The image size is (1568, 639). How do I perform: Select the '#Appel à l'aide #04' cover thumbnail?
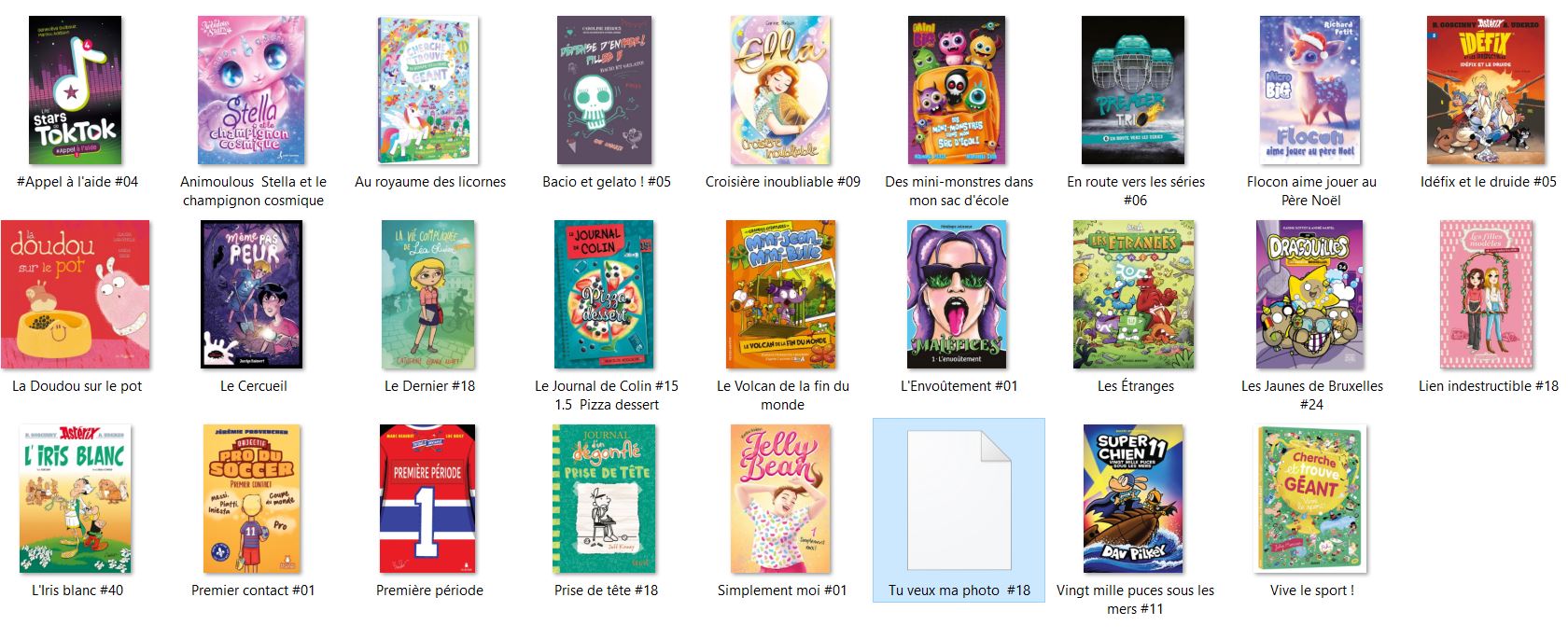76,90
